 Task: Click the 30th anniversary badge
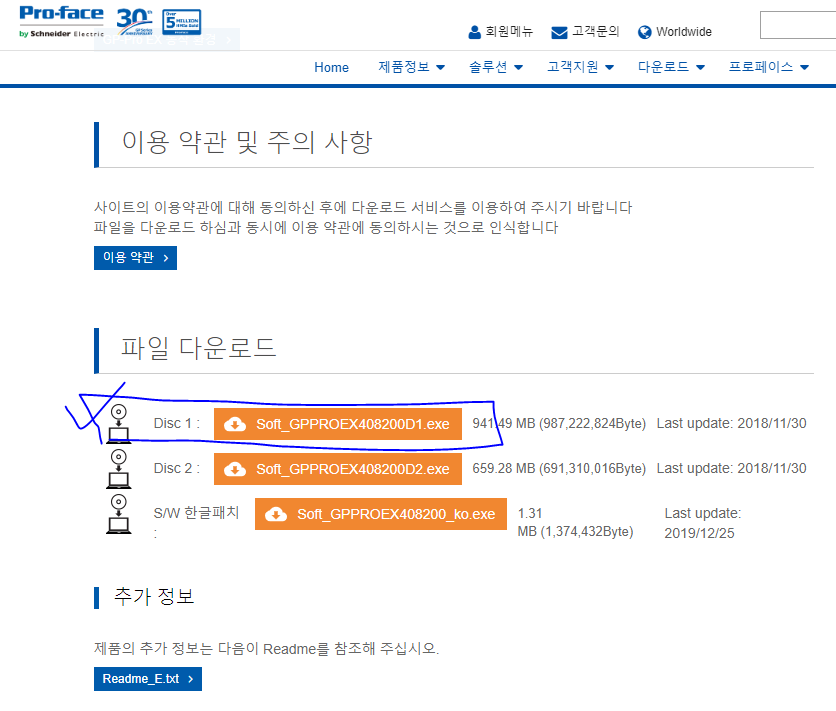pyautogui.click(x=135, y=21)
